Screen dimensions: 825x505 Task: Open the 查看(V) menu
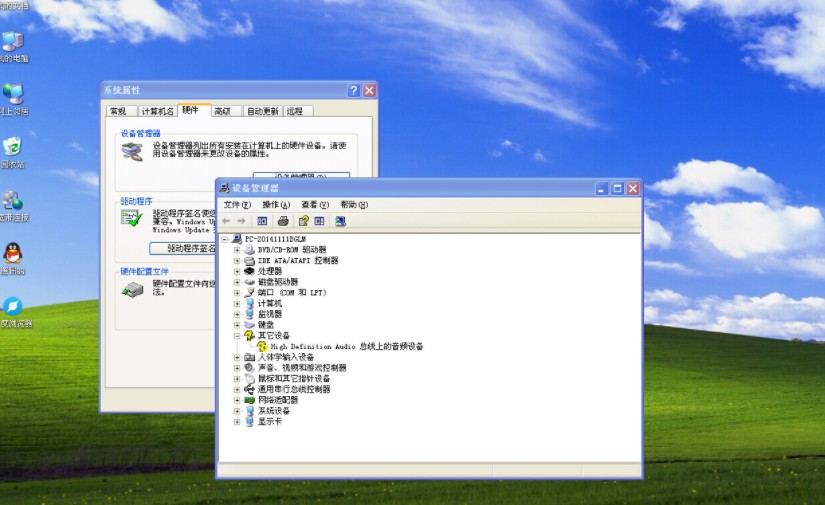point(315,205)
